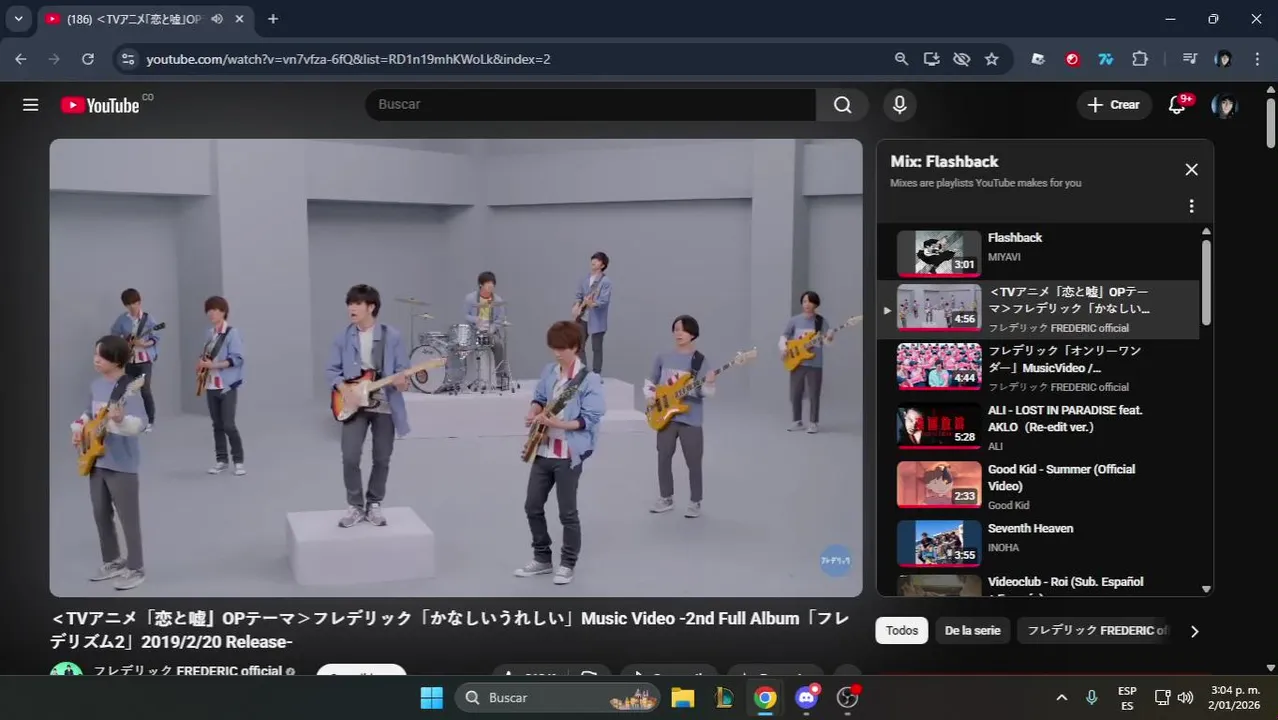Click Chrome address bar URL
This screenshot has width=1278, height=720.
coord(348,59)
